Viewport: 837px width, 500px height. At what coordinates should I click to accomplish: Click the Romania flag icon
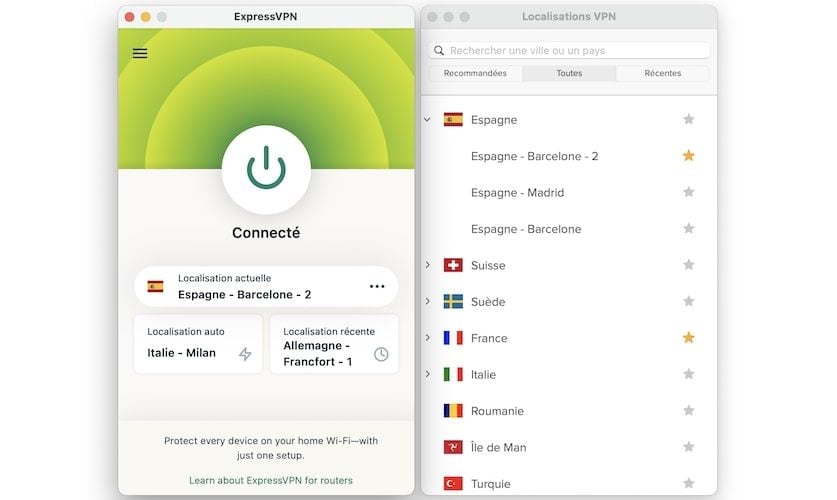point(453,410)
